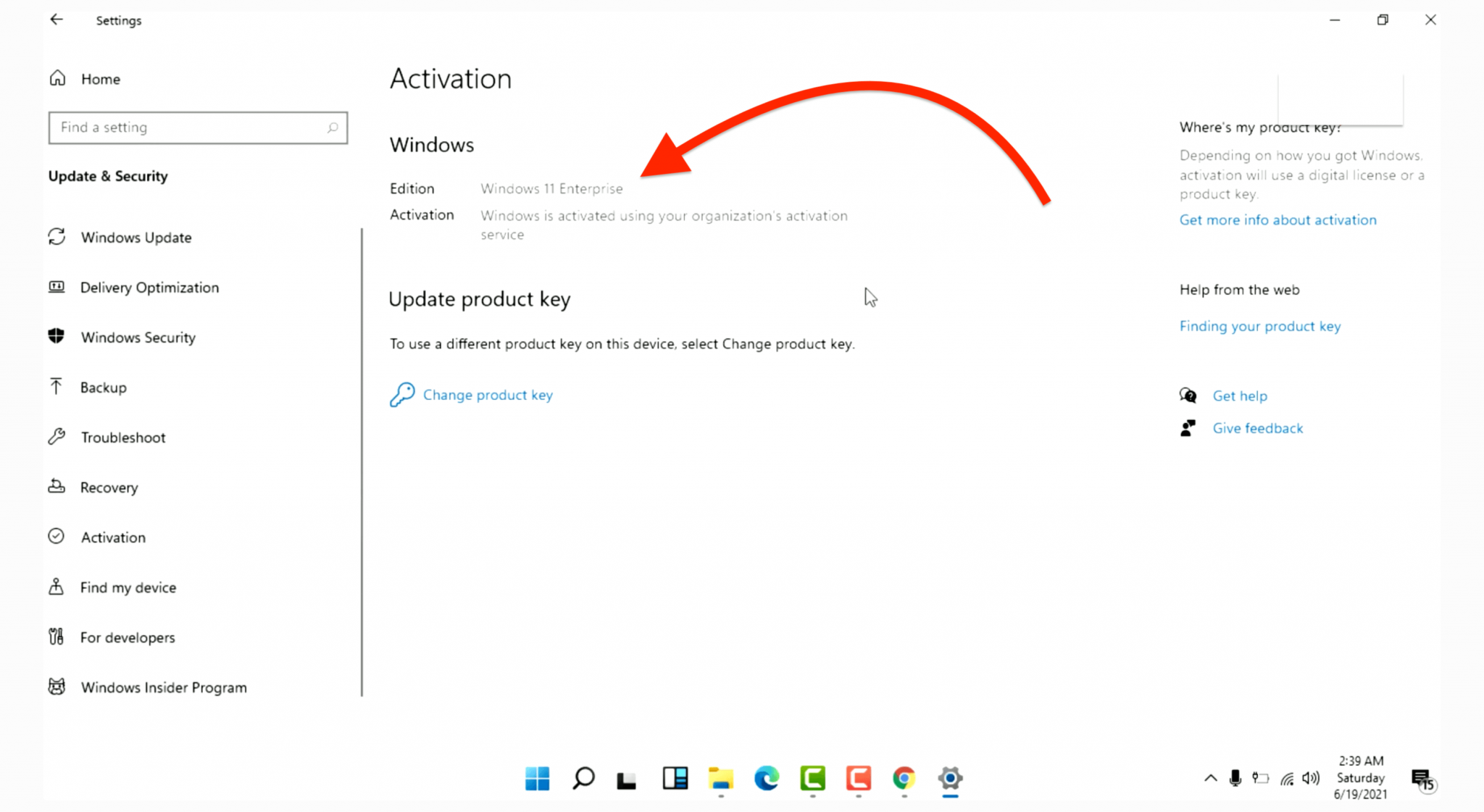Open taskbar Search
This screenshot has height=812, width=1484.
point(583,779)
